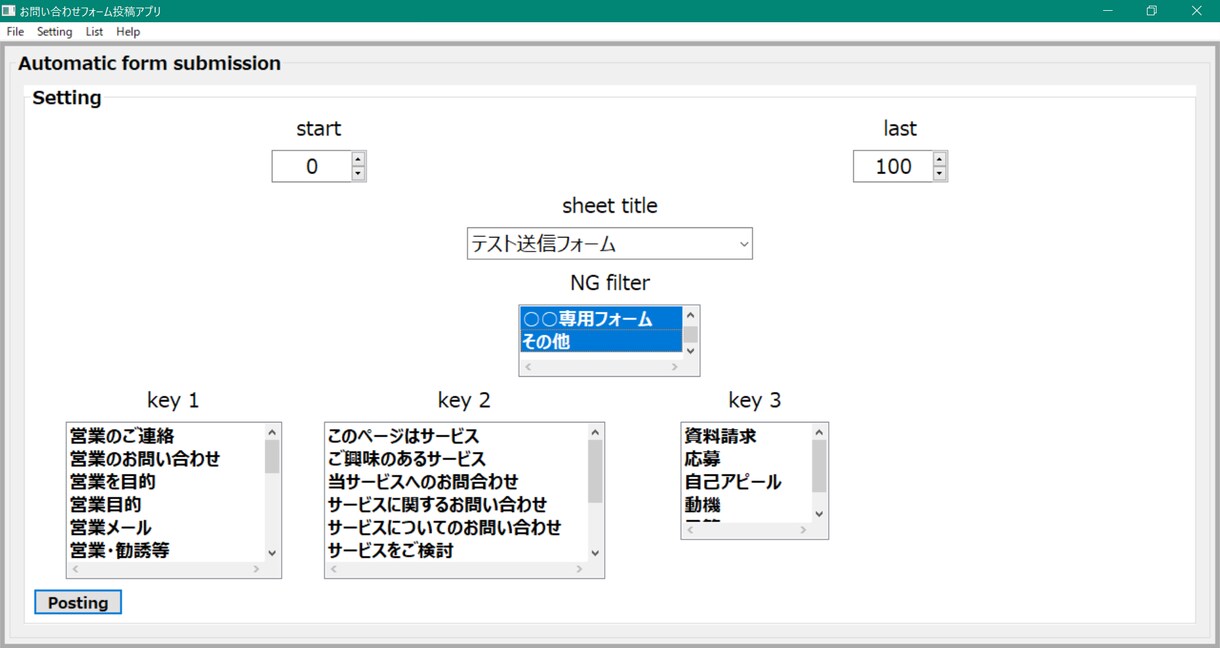Image resolution: width=1220 pixels, height=648 pixels.
Task: Click key 3 list scroll down arrow
Action: tap(819, 514)
